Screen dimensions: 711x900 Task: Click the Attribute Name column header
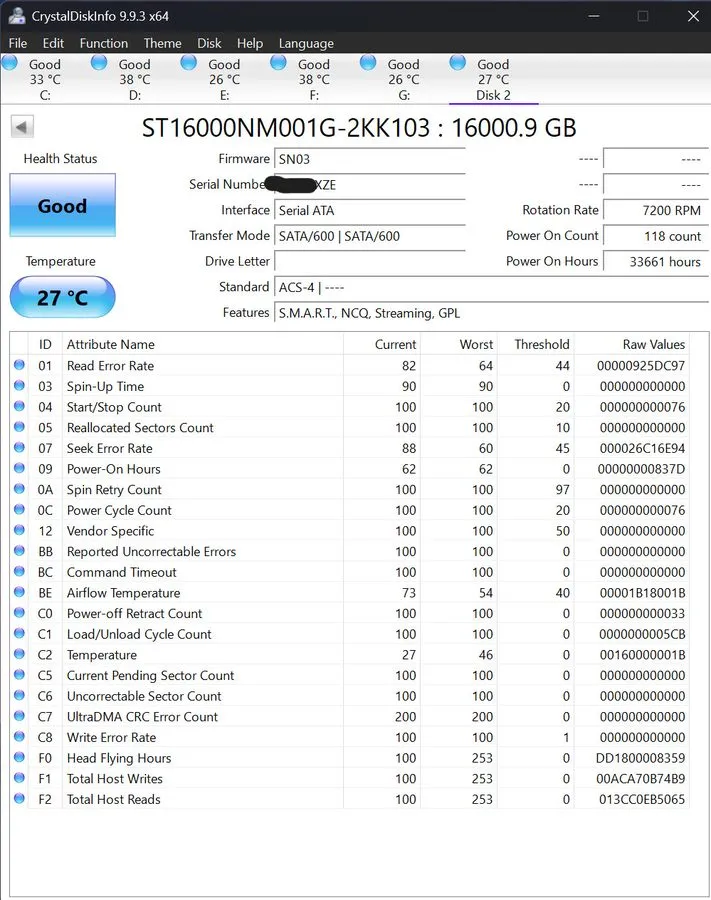(x=203, y=344)
